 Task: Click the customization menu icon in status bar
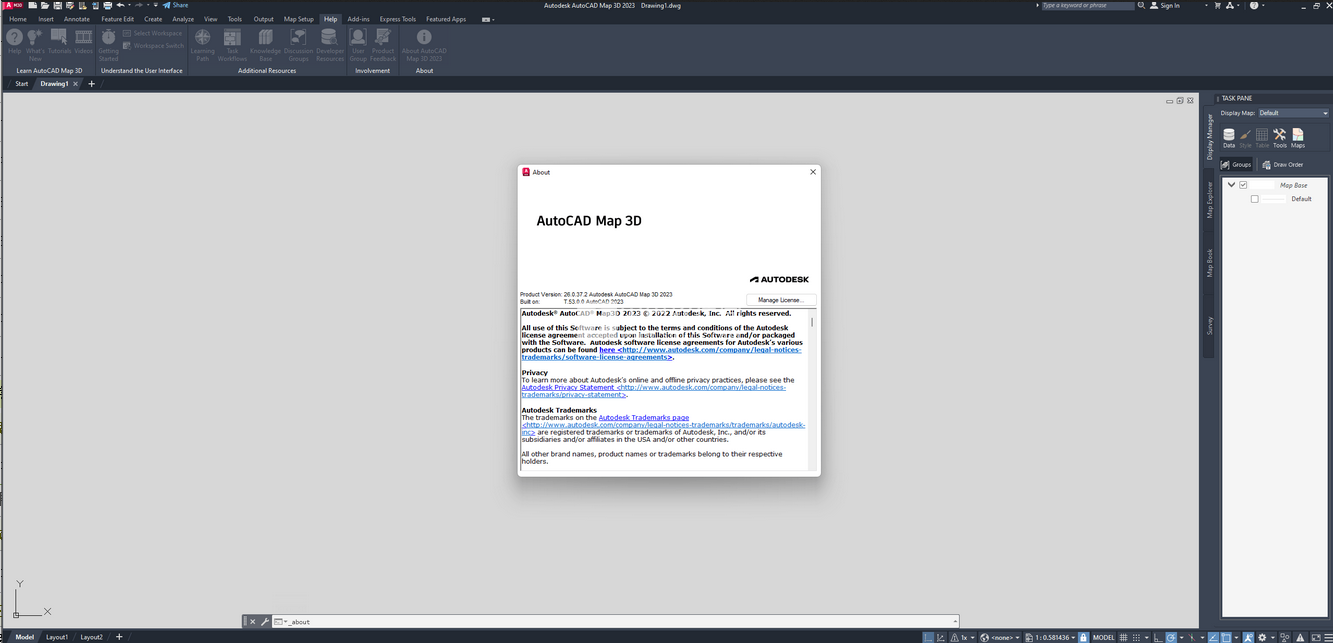(1327, 637)
